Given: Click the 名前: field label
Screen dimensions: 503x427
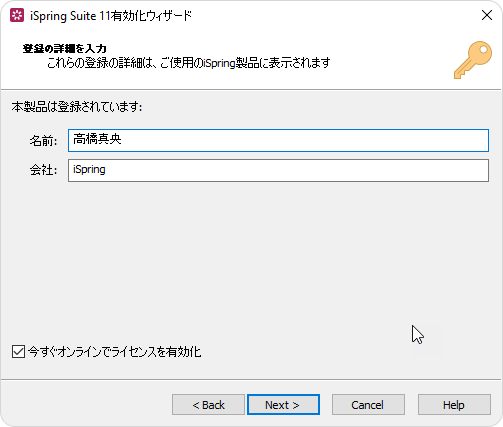Looking at the screenshot, I should 43,141.
